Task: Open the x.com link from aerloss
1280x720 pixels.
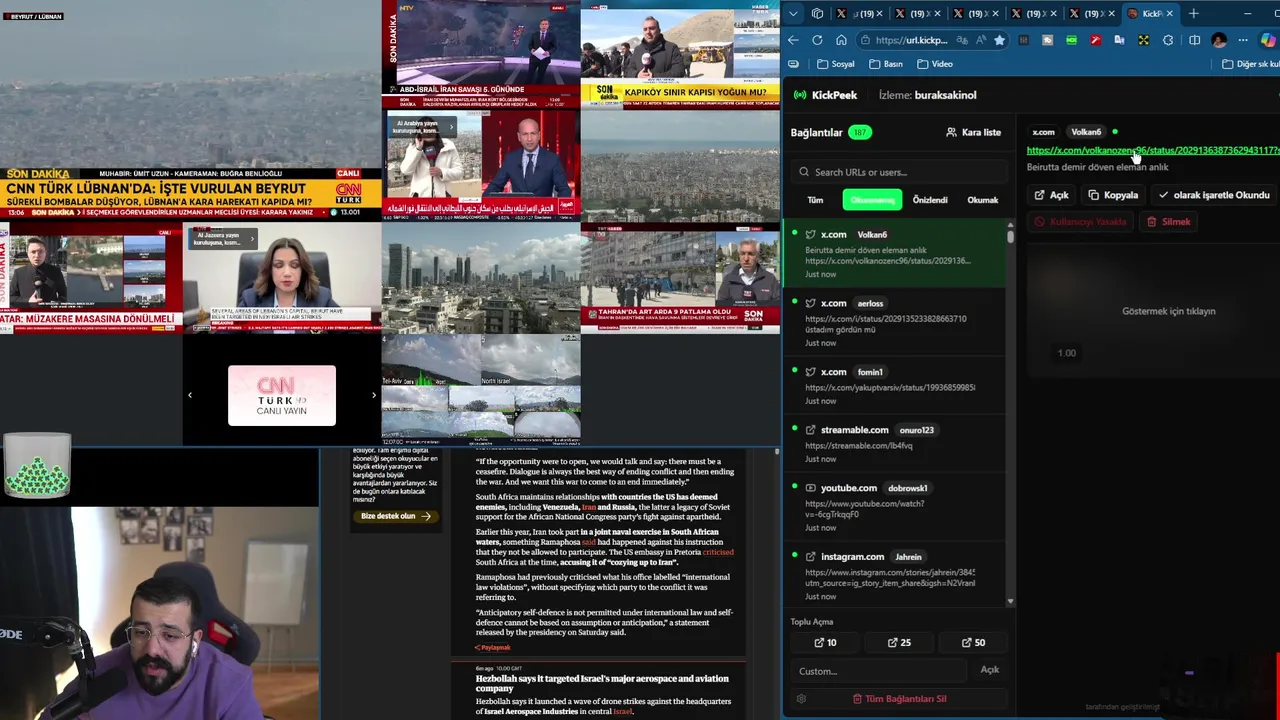Action: (x=895, y=322)
